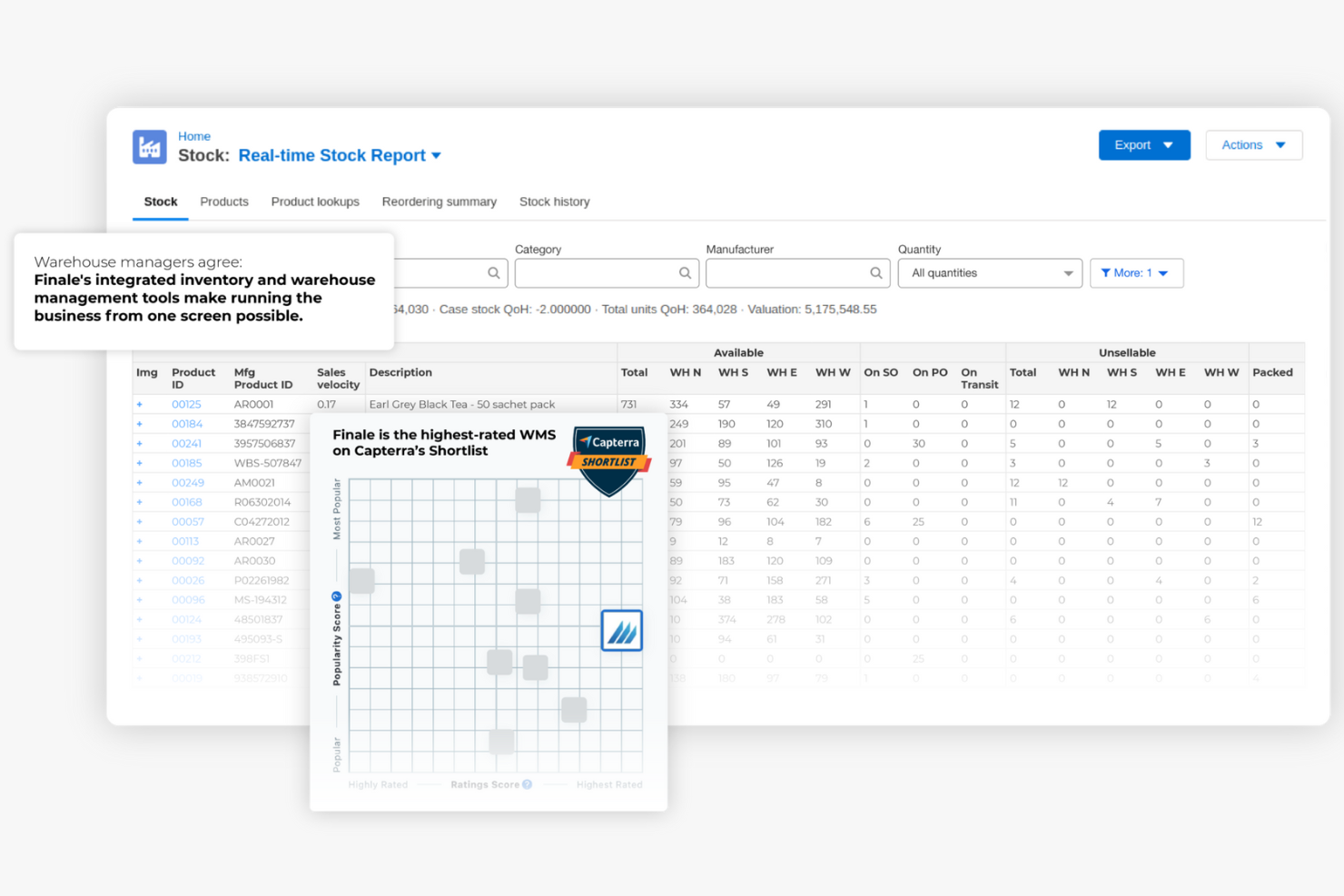Click the Total units QoH: 364,028 text

click(669, 310)
